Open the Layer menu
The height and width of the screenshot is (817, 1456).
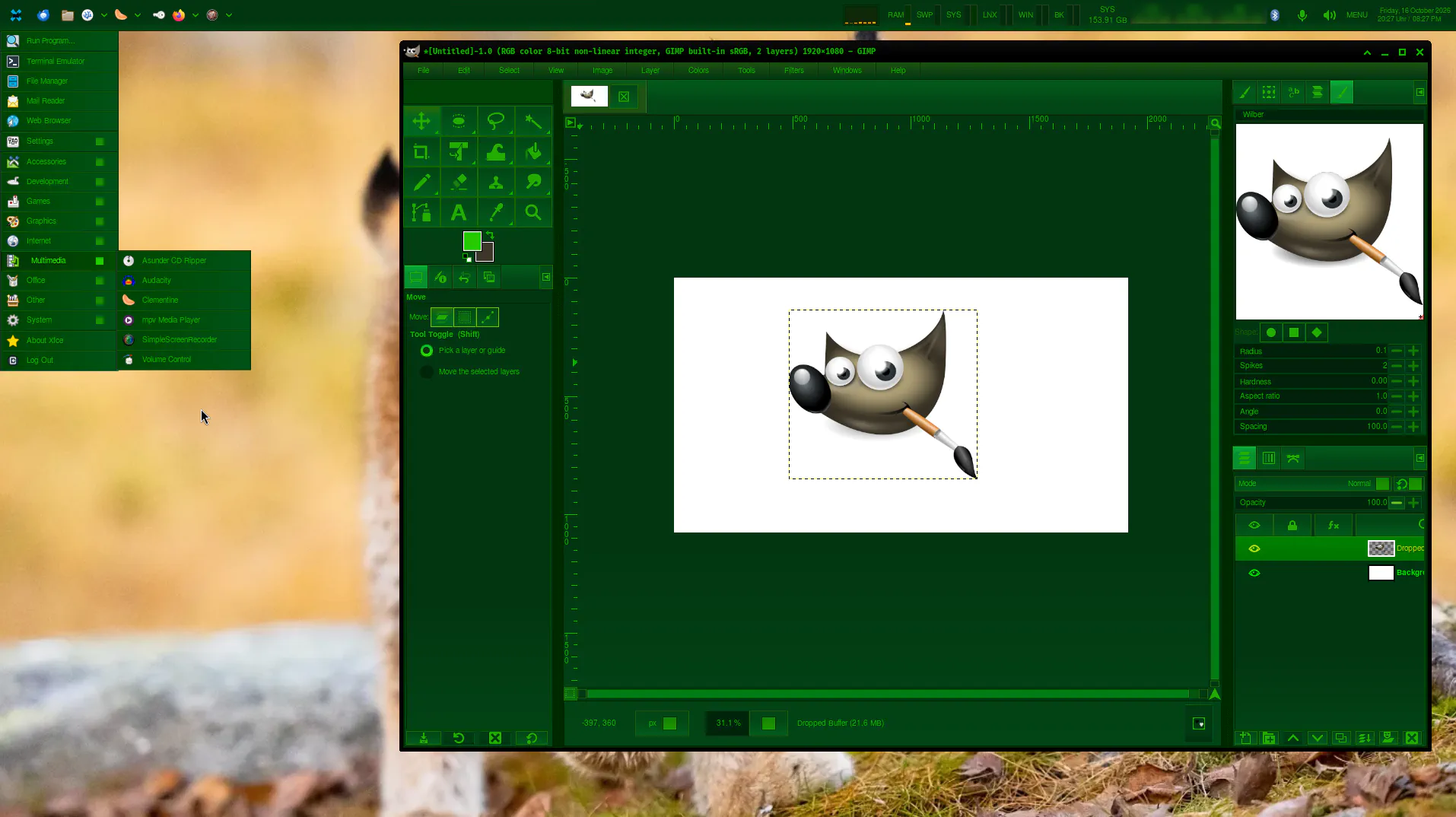(x=650, y=71)
